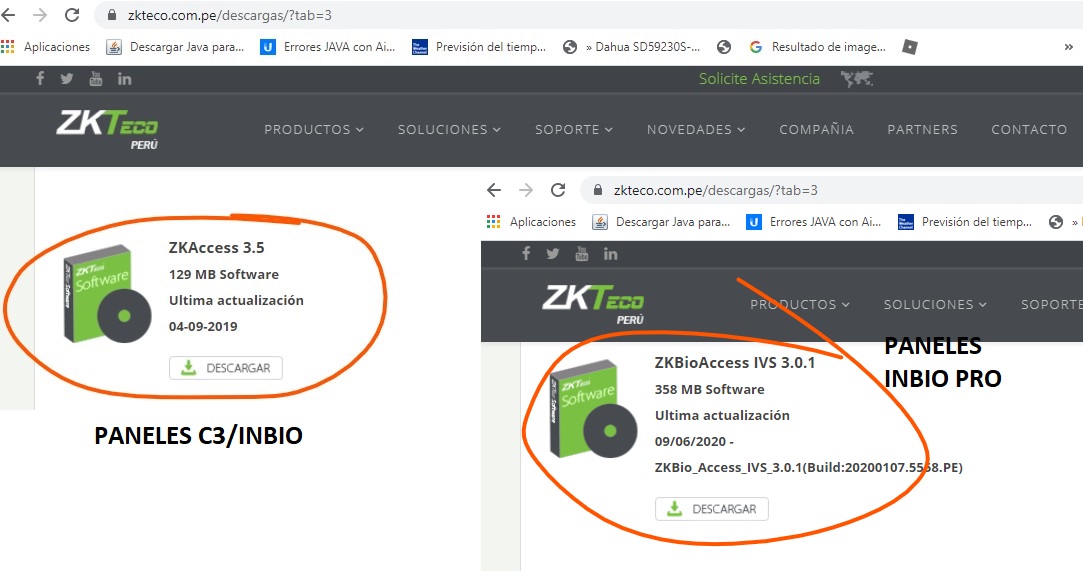Expand SOPORTE menu in main window

point(573,129)
